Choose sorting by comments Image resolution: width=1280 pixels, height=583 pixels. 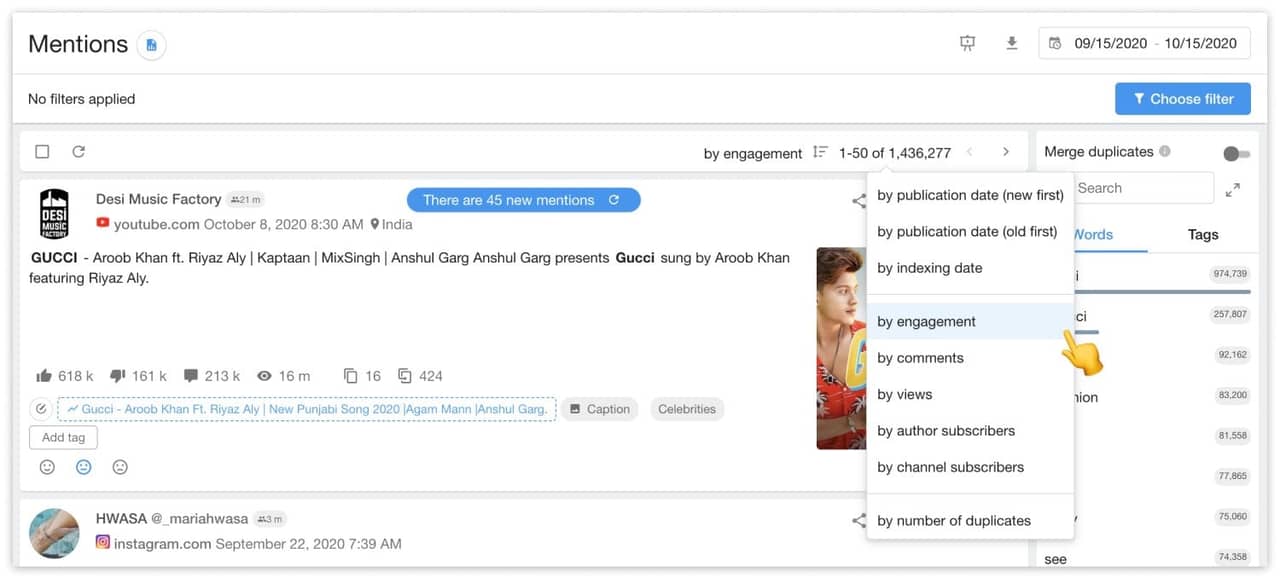pyautogui.click(x=920, y=357)
